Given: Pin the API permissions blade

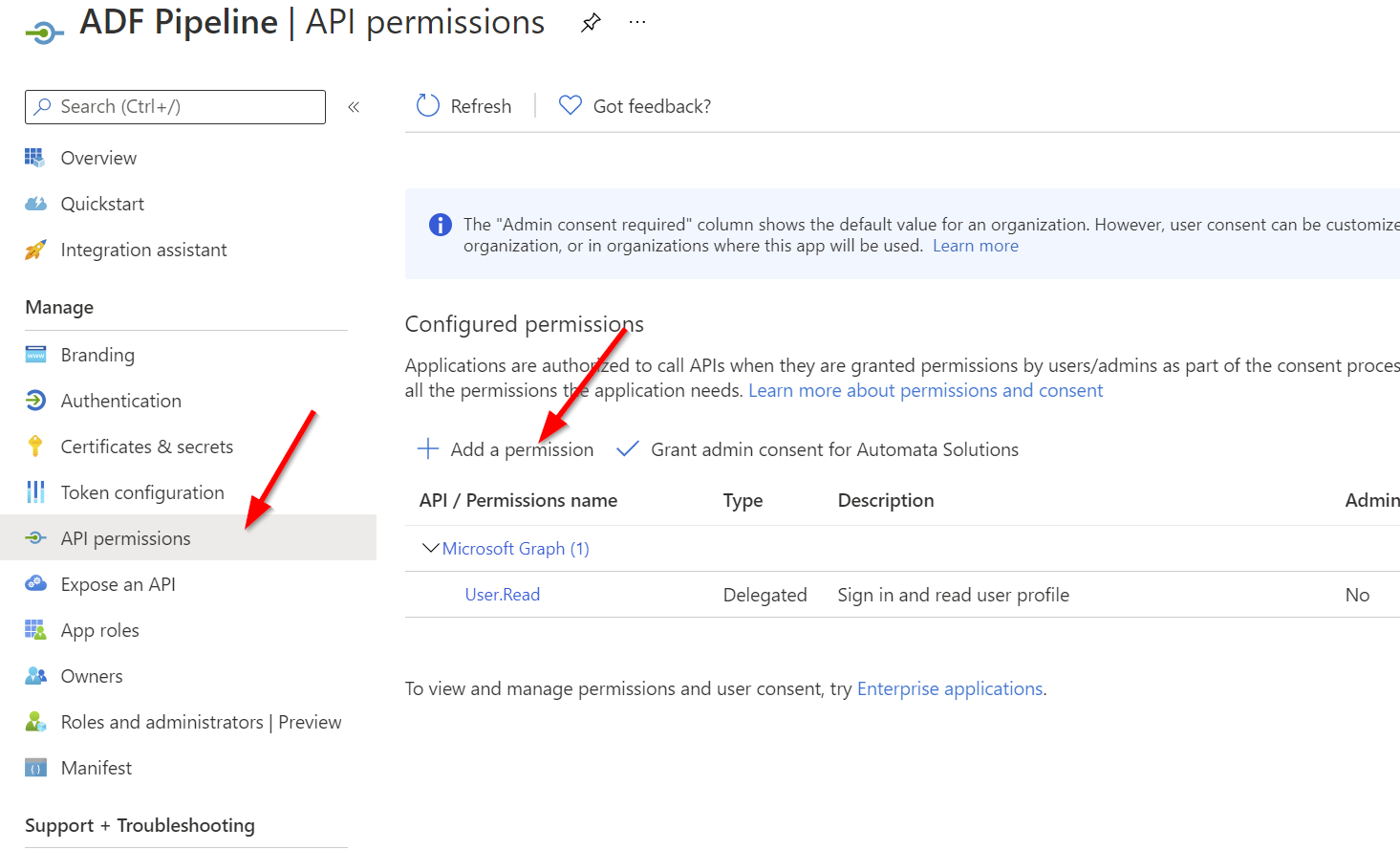Looking at the screenshot, I should click(x=591, y=23).
